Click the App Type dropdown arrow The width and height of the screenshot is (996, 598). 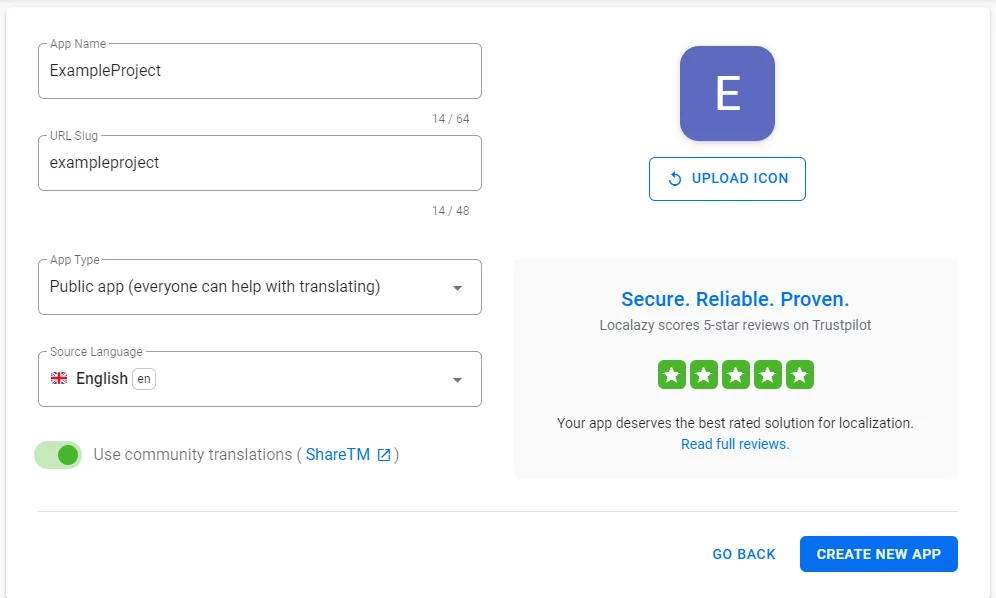click(457, 288)
